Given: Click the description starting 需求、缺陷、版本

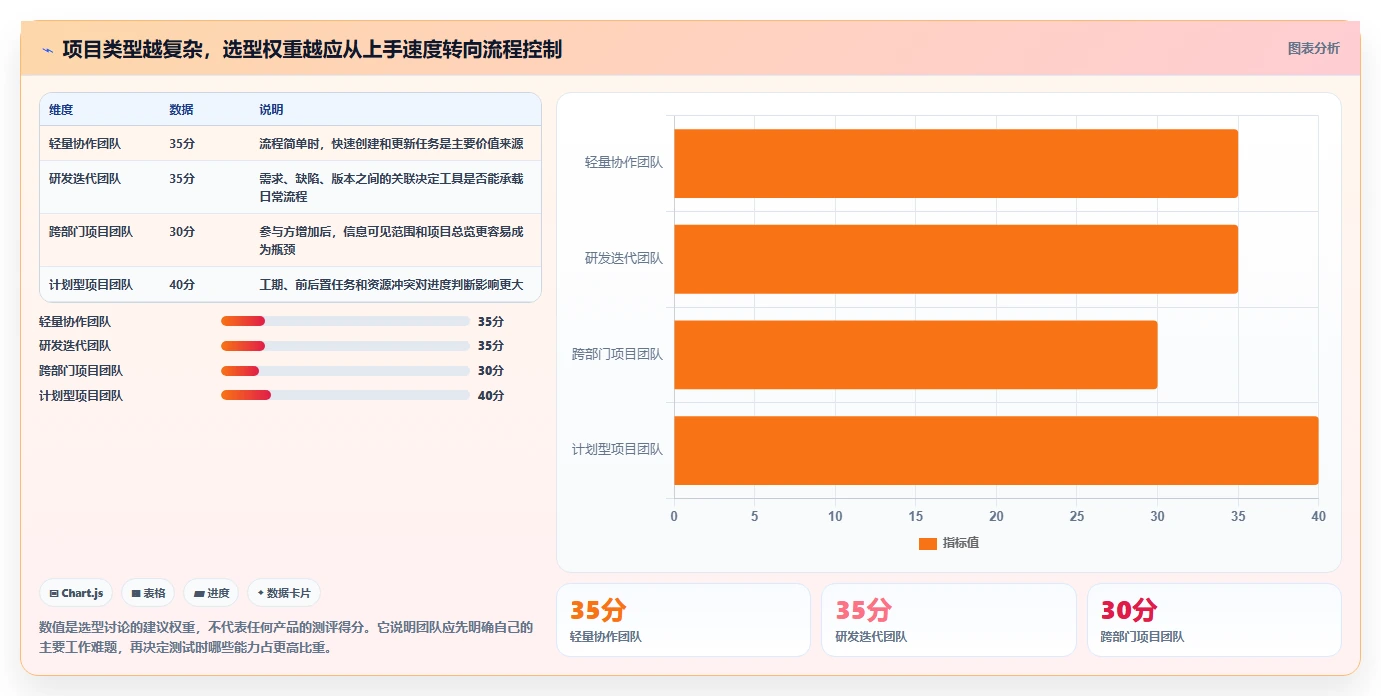Looking at the screenshot, I should 391,187.
